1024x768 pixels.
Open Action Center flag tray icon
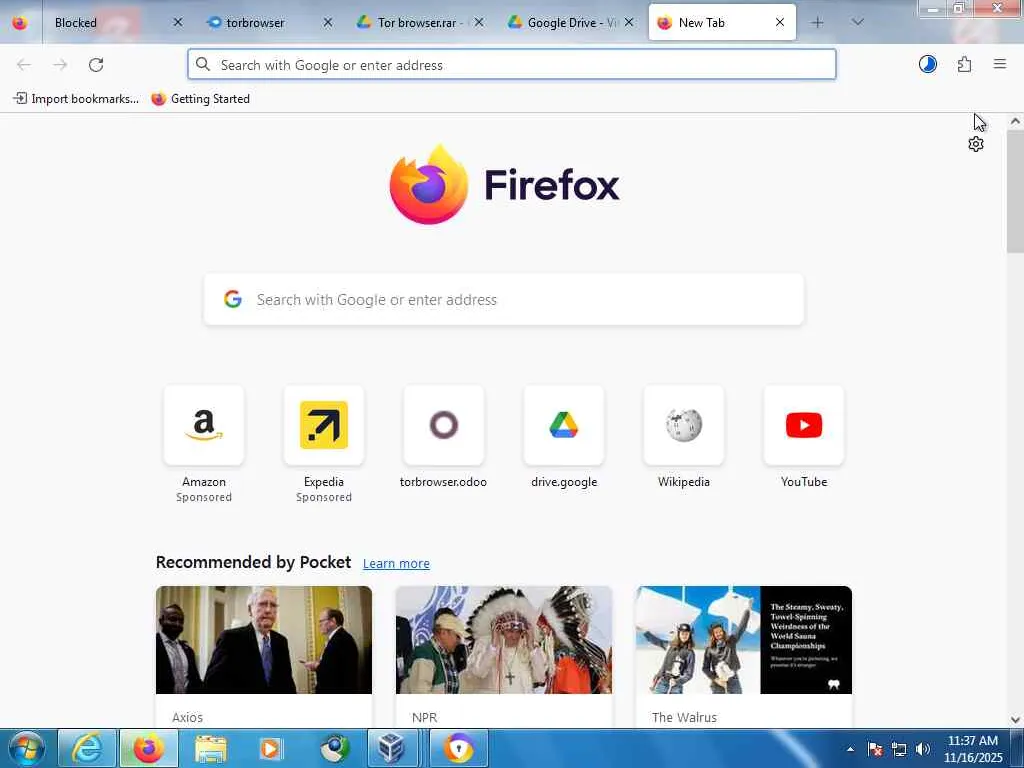[x=875, y=749]
